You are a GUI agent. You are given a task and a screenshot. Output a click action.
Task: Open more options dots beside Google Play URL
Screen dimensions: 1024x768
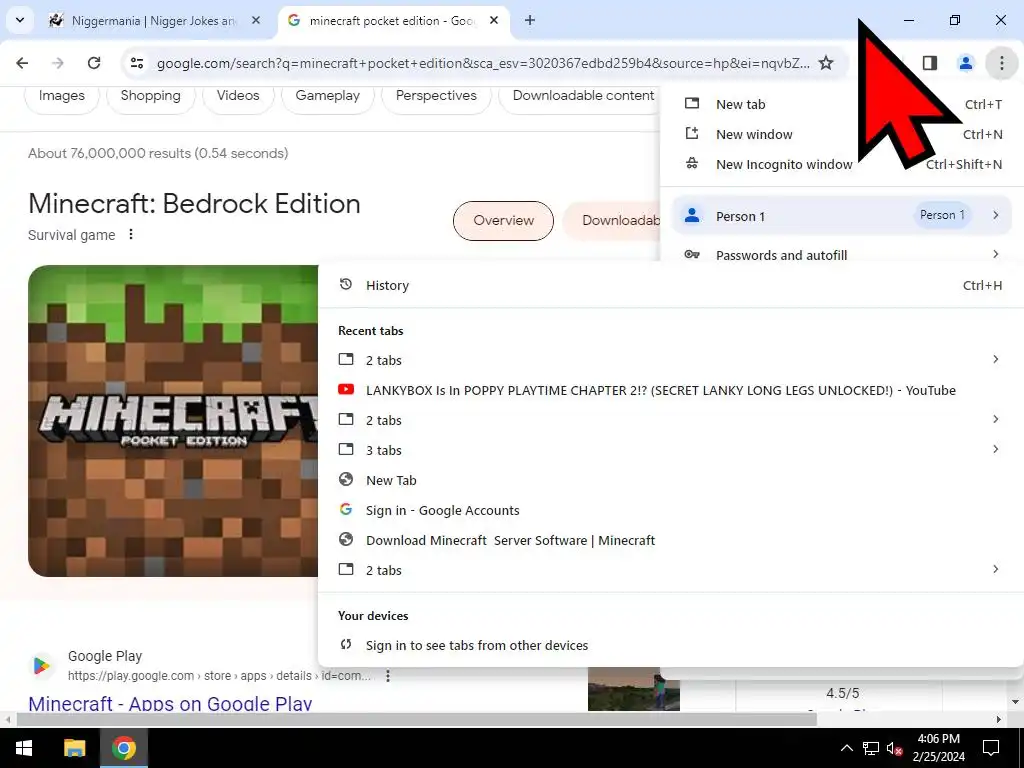388,676
